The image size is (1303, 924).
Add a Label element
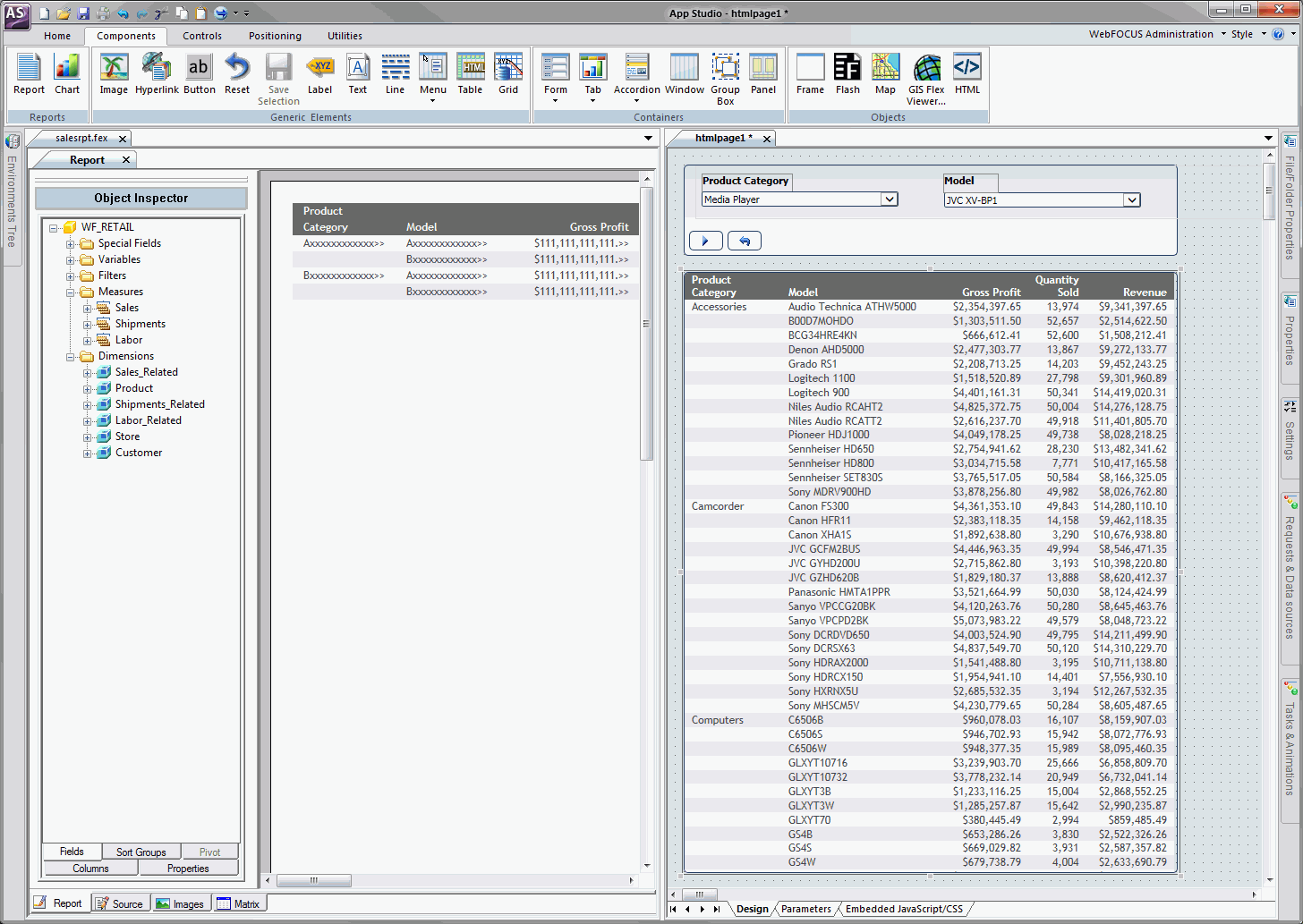319,73
